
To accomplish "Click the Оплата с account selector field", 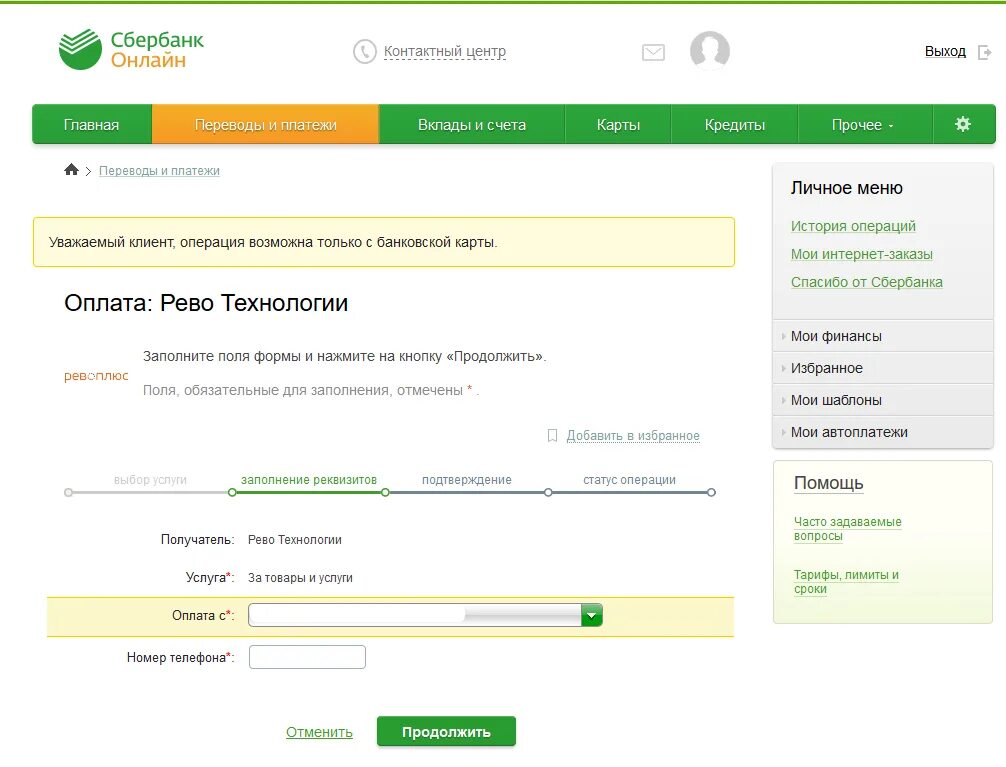I will (x=425, y=615).
